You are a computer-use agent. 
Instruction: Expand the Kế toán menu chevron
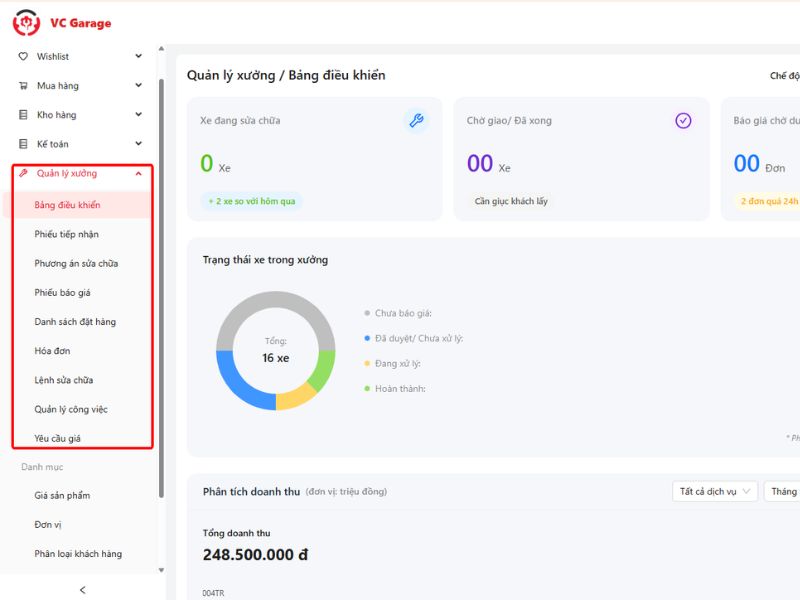[x=138, y=143]
